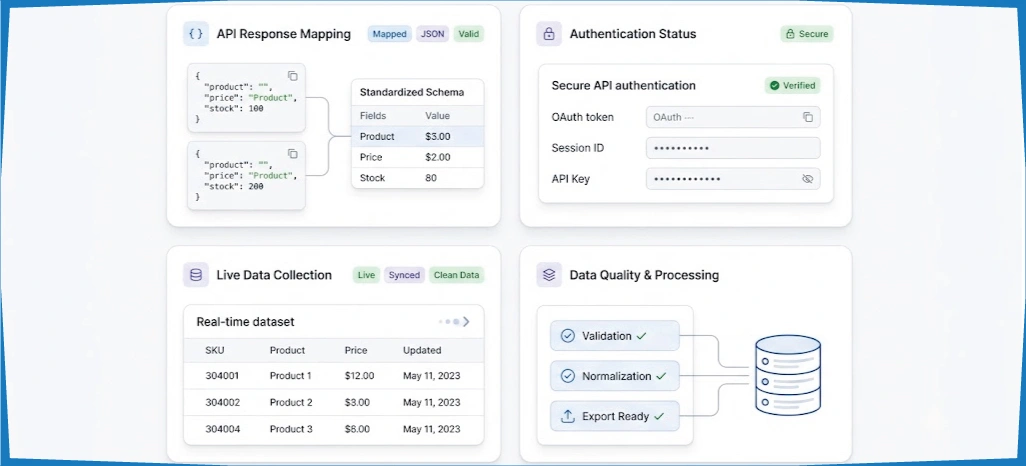Click the Mapped tag
Screen dimensions: 1026x466
(x=389, y=34)
